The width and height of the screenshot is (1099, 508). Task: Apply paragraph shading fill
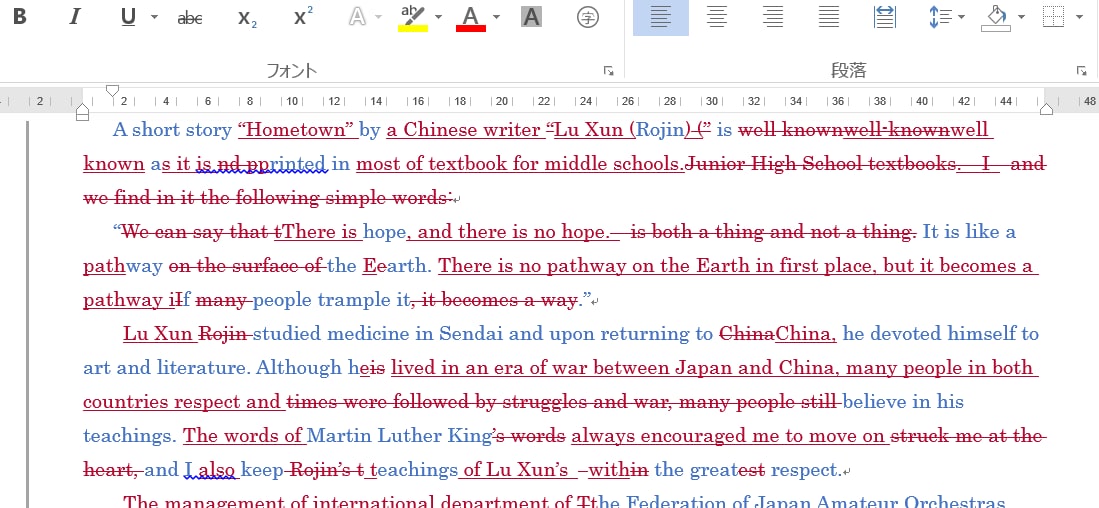[996, 17]
